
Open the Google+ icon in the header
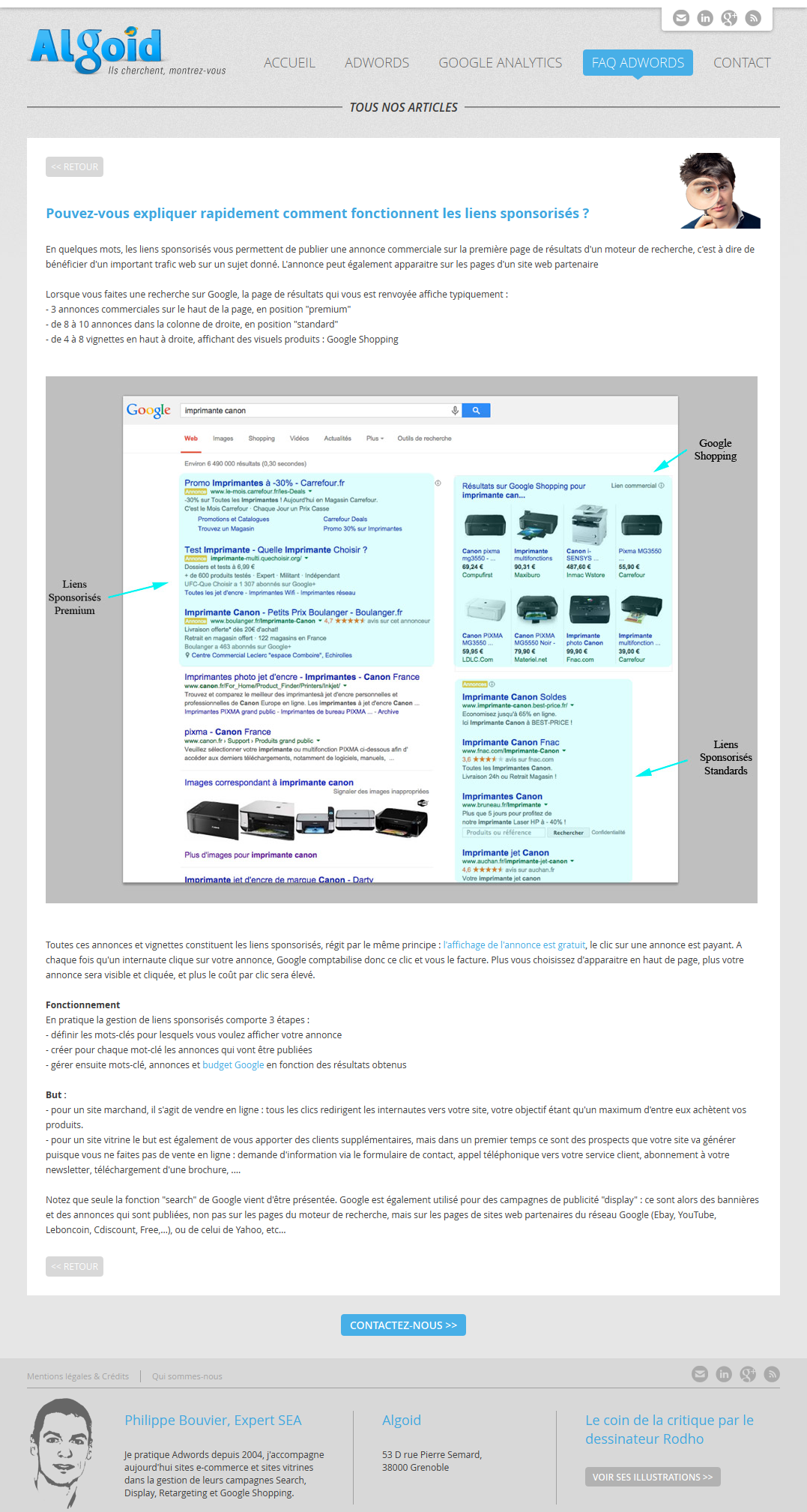[729, 18]
